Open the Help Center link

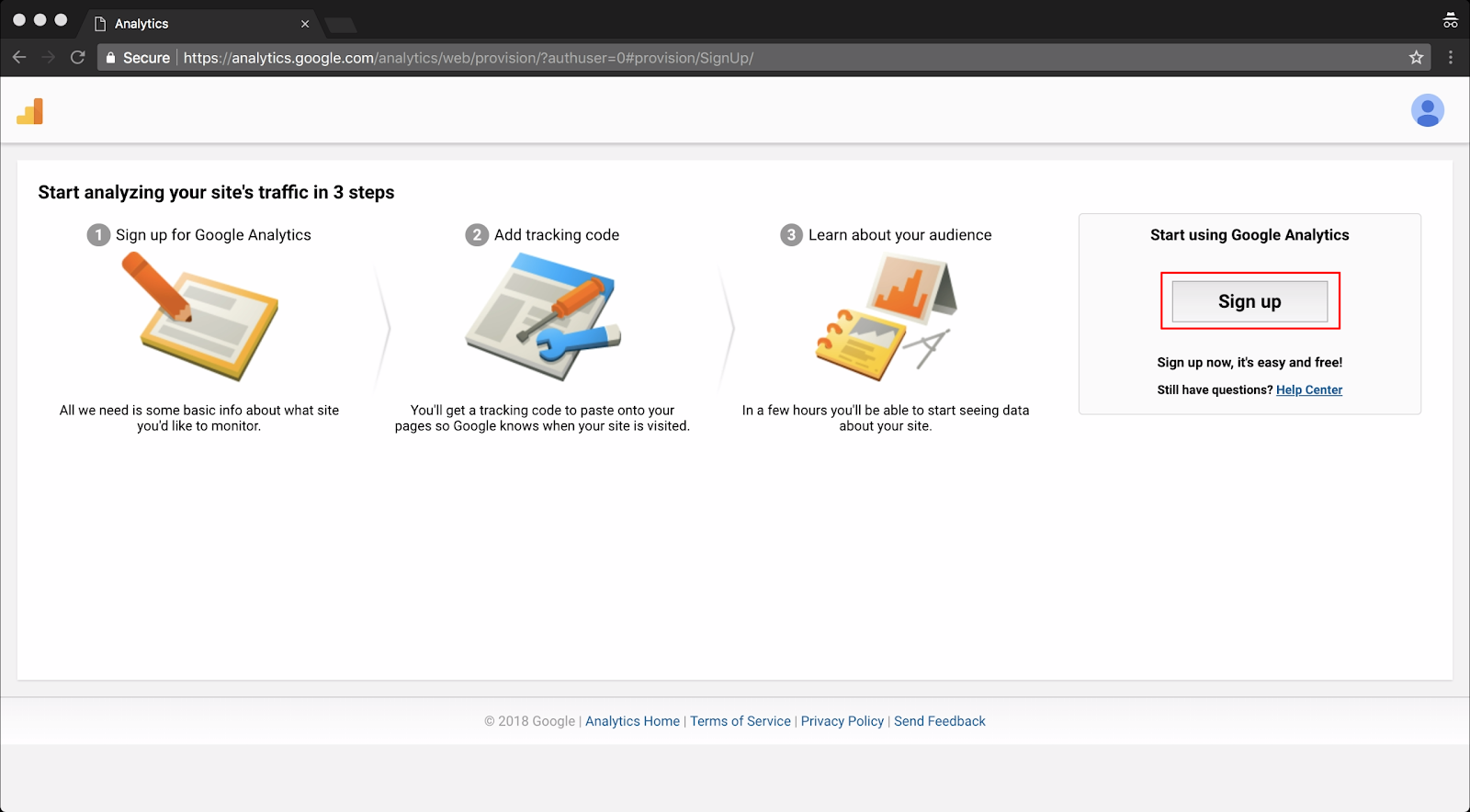(x=1309, y=389)
